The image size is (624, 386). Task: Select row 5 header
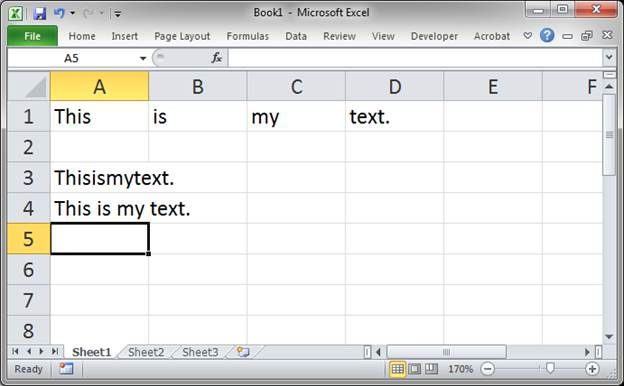[x=28, y=239]
